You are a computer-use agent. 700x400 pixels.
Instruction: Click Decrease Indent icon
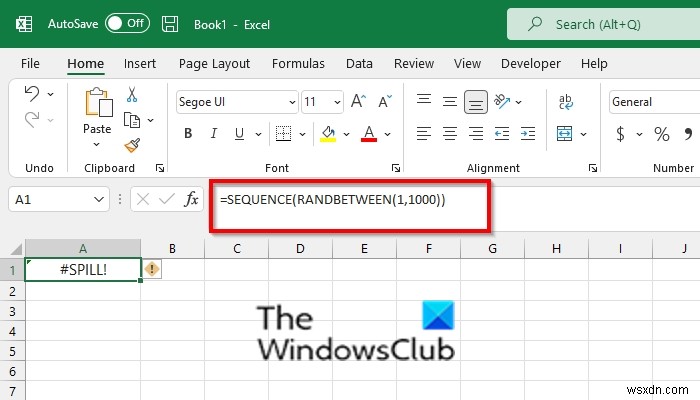click(x=502, y=133)
